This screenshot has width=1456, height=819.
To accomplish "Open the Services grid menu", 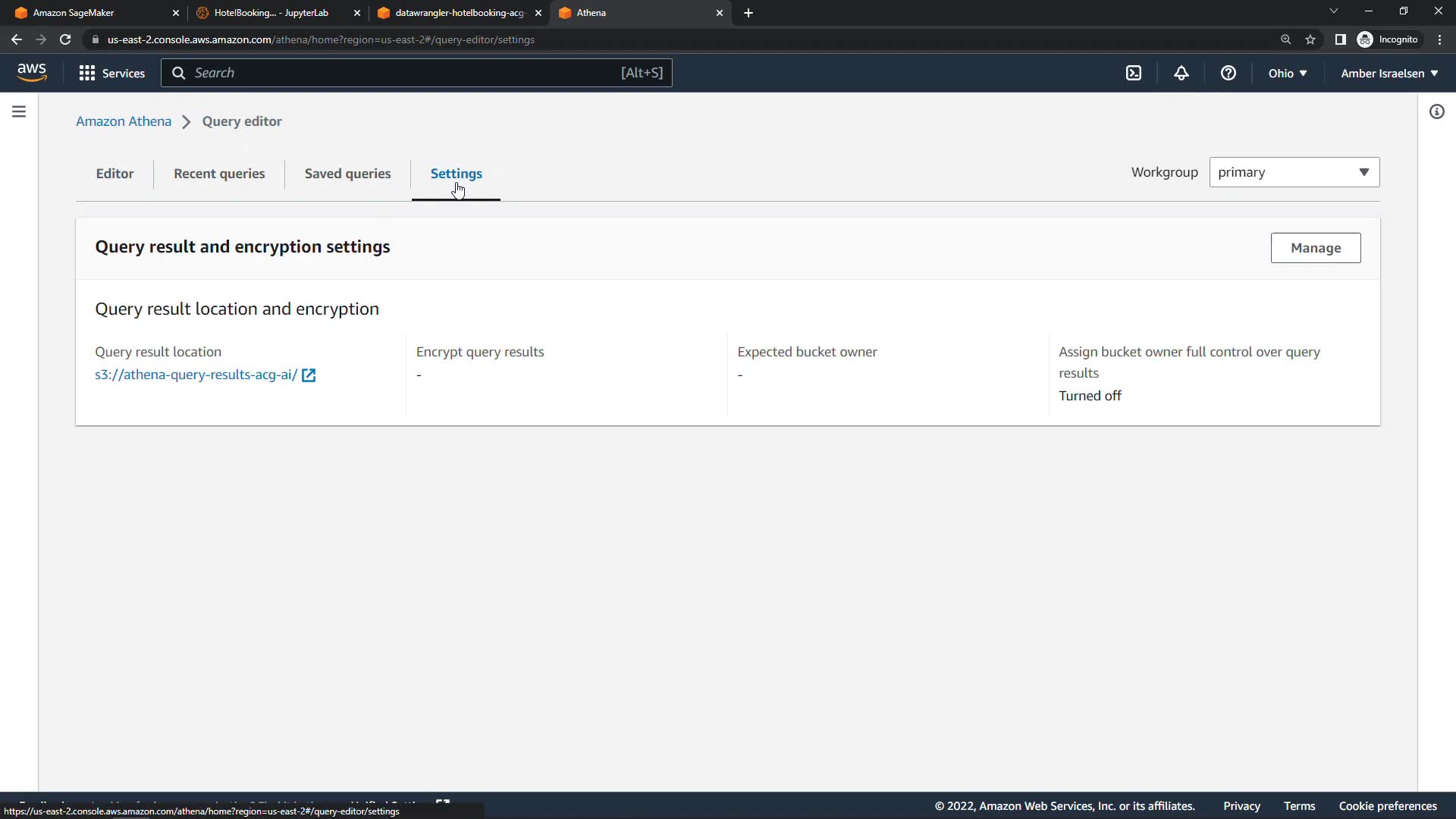I will [111, 73].
